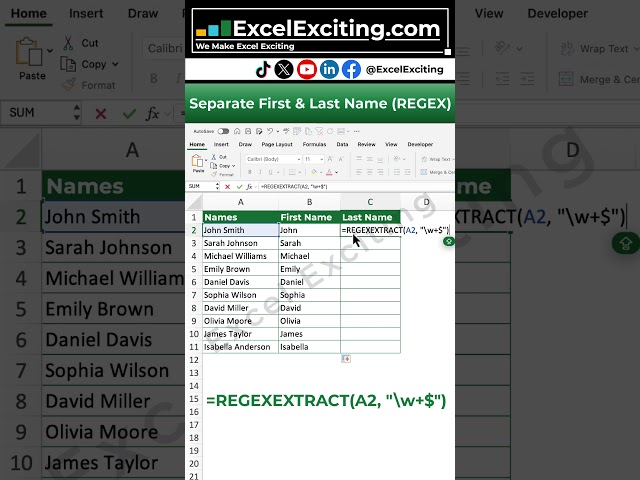Open the Developer tab in central ribbon
This screenshot has width=640, height=480.
(420, 144)
